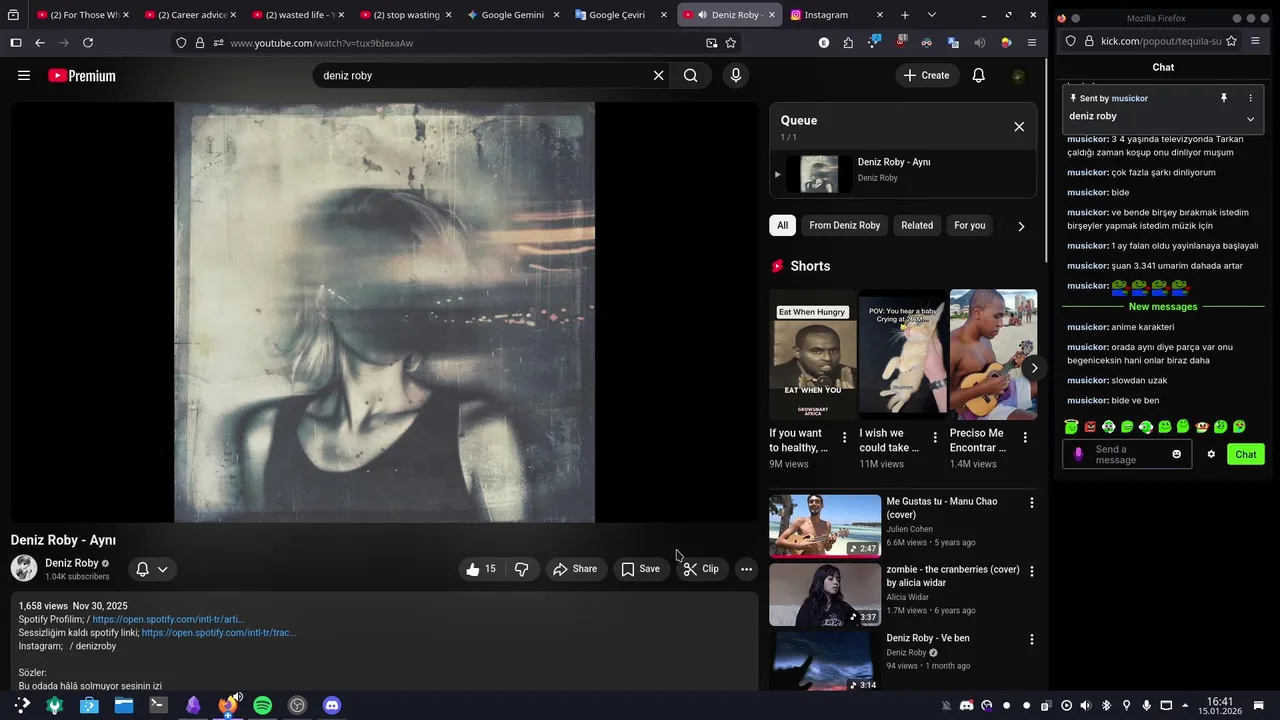Open YouTube hamburger guide menu
The image size is (1280, 720).
coord(24,75)
